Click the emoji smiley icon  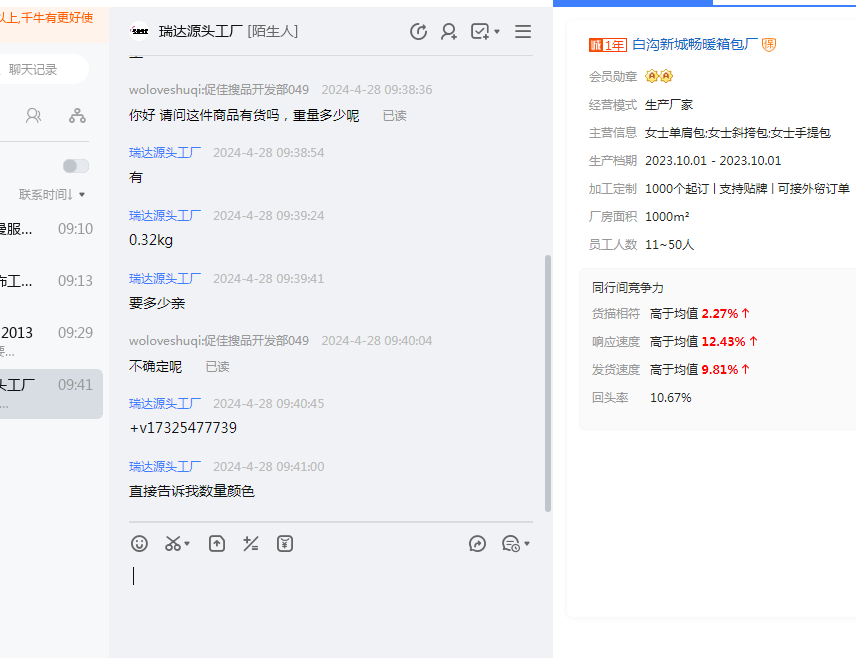coord(140,544)
